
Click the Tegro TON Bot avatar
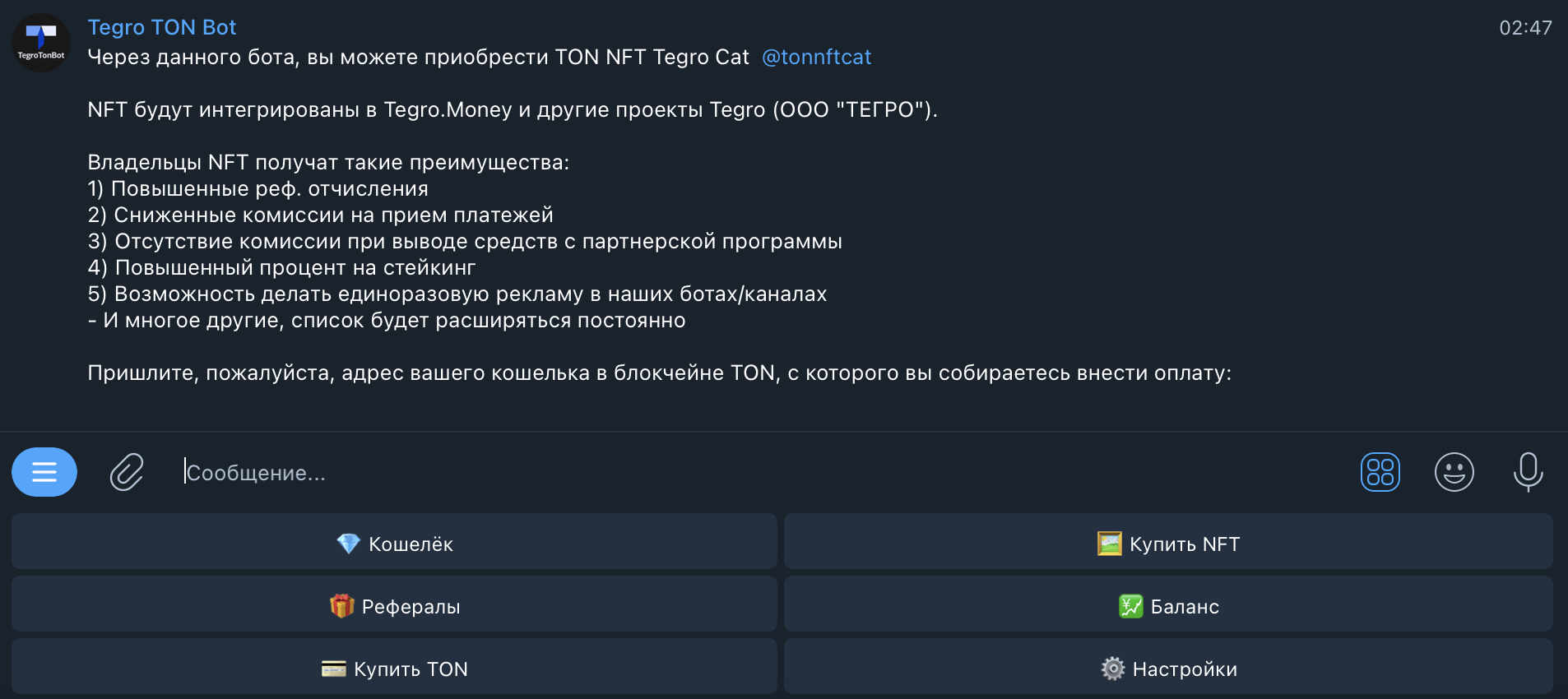tap(41, 43)
